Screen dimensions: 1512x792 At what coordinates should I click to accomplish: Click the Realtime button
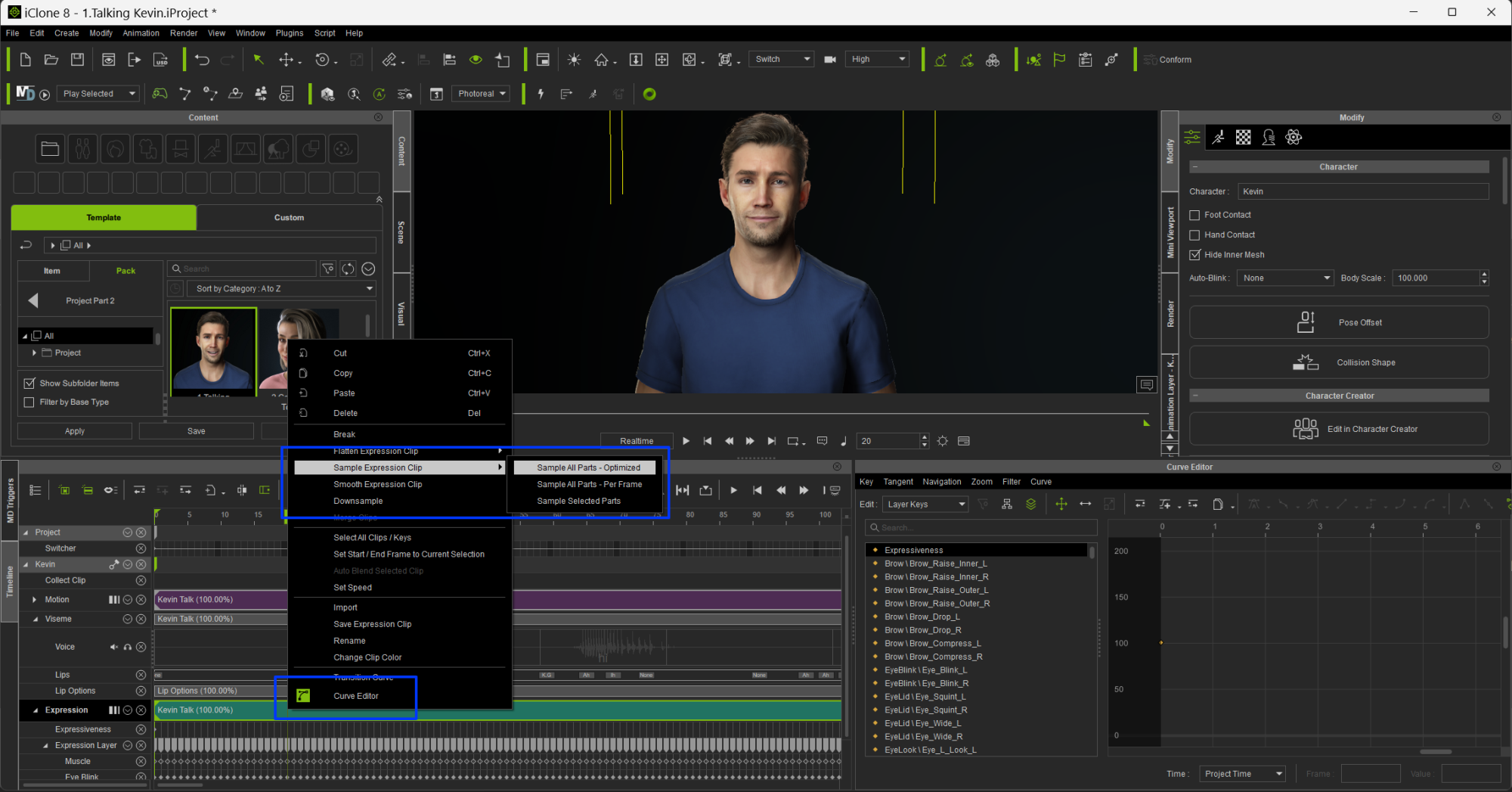[x=637, y=441]
